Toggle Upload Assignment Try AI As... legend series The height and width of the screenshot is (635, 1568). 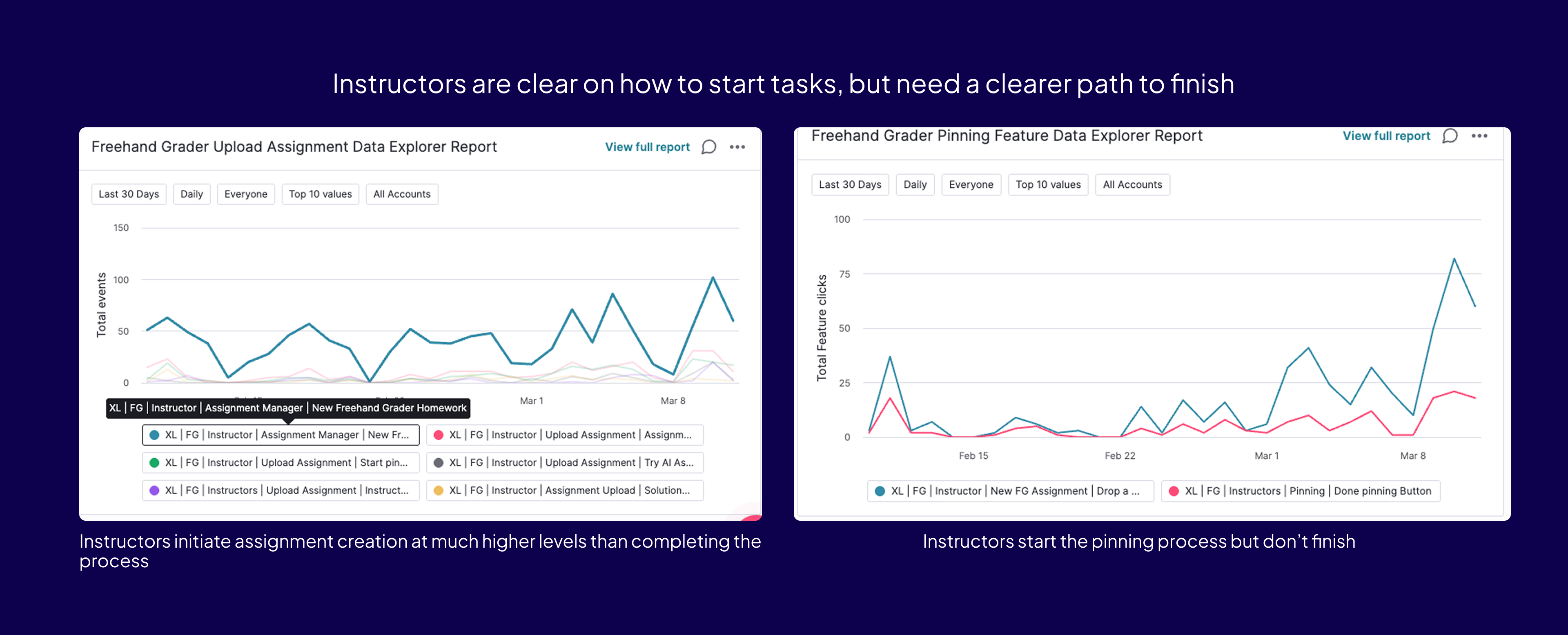pyautogui.click(x=565, y=463)
